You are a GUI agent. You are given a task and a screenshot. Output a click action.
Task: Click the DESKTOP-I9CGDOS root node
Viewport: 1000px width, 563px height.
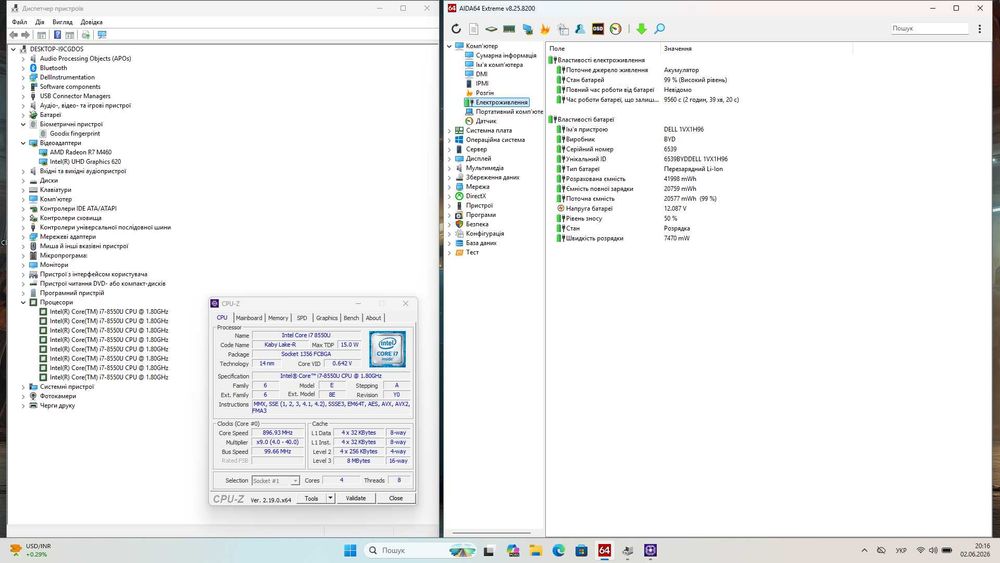pyautogui.click(x=56, y=49)
